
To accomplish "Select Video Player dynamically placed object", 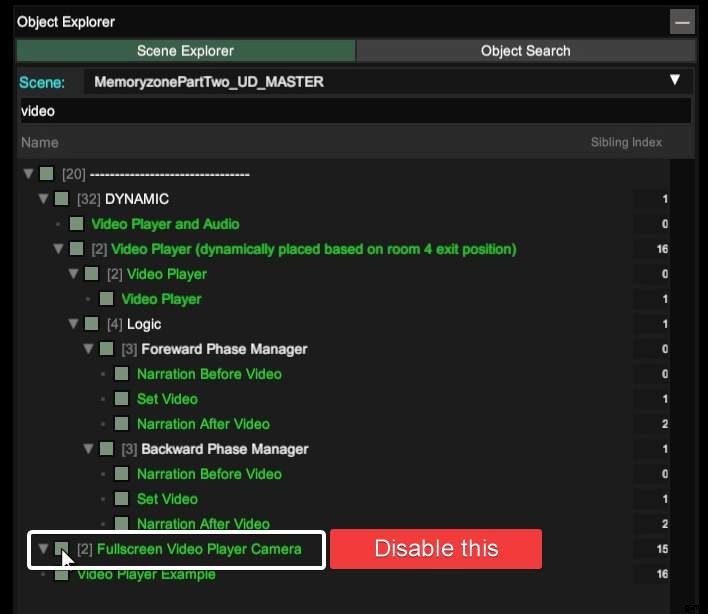I will tap(313, 249).
